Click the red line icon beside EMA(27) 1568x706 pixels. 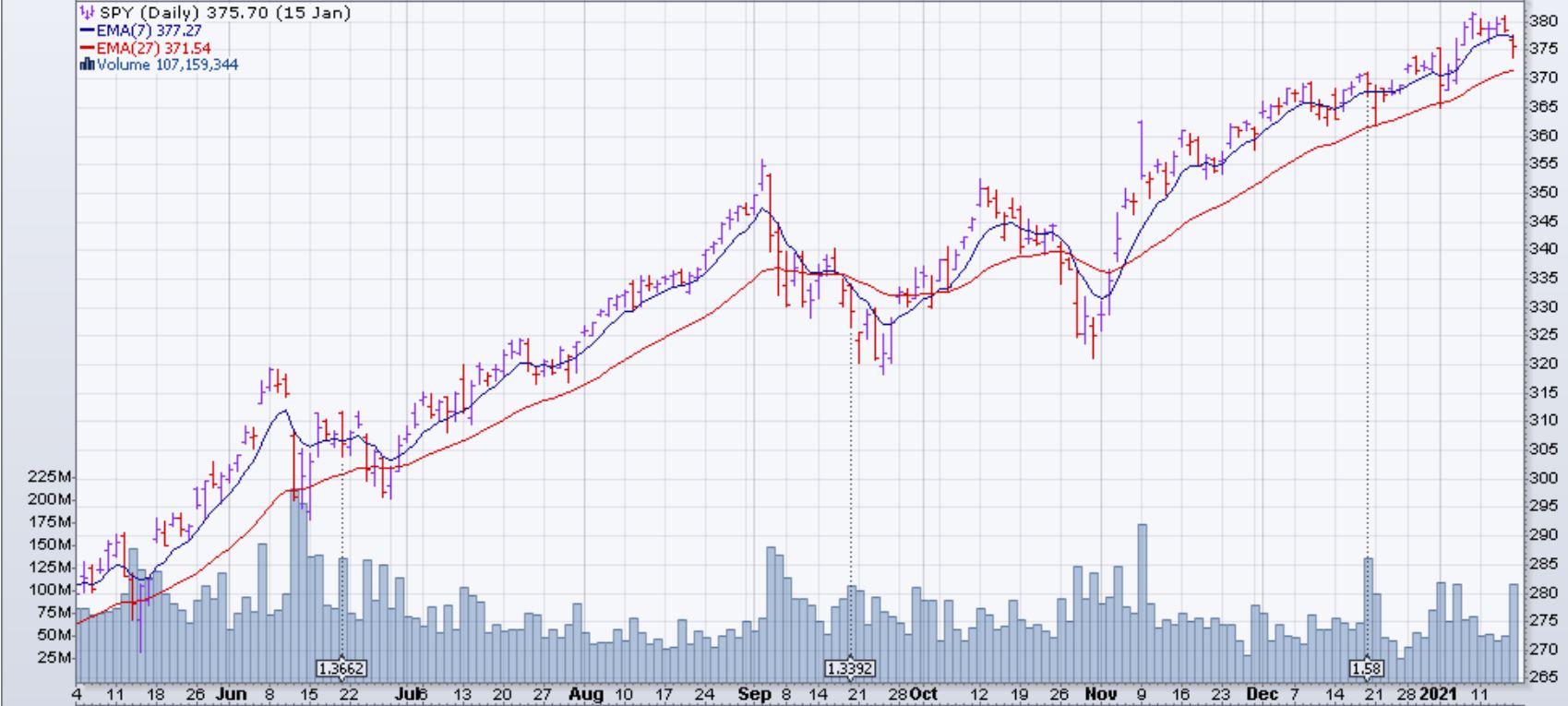(87, 47)
